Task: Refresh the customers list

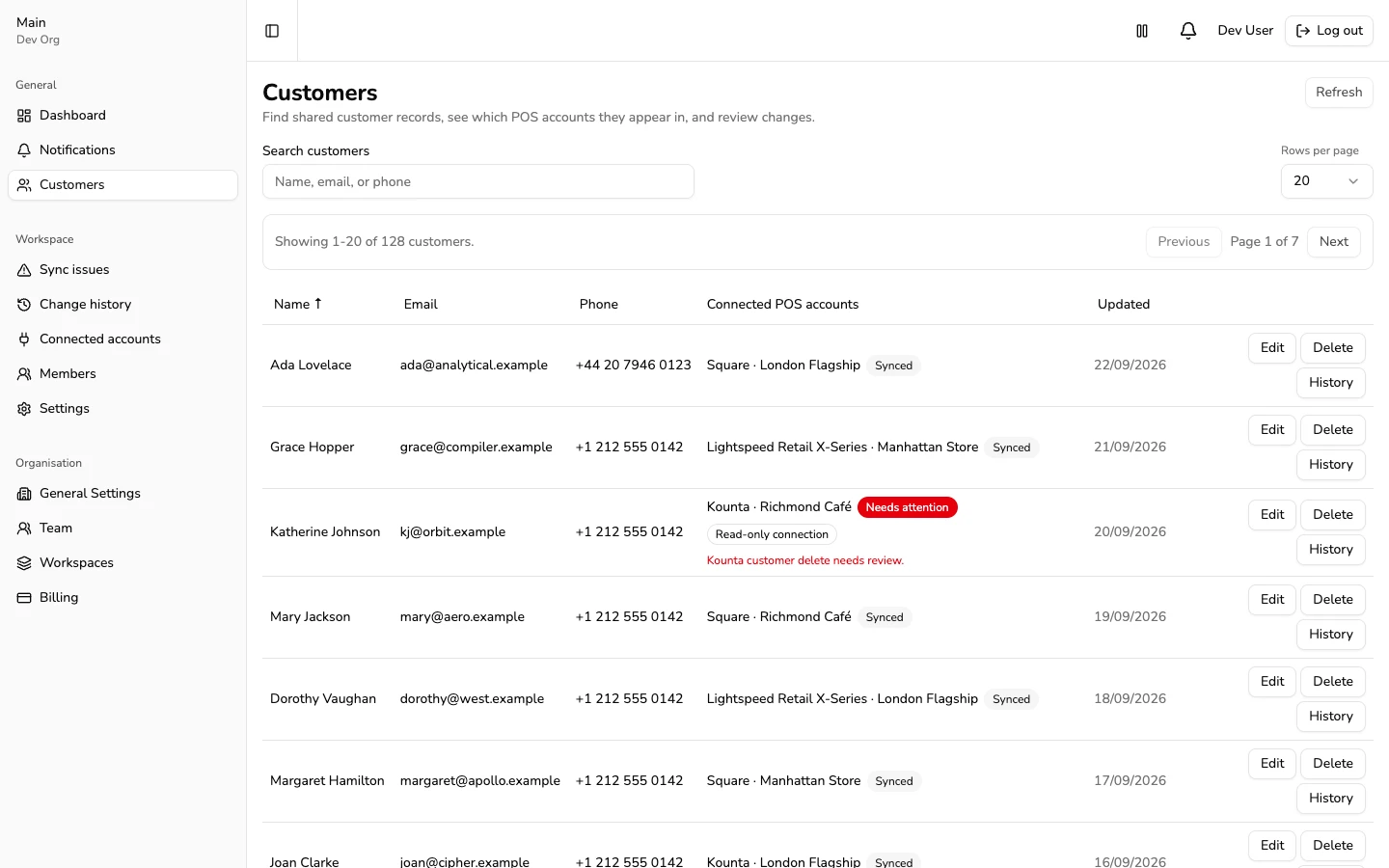Action: 1339,93
